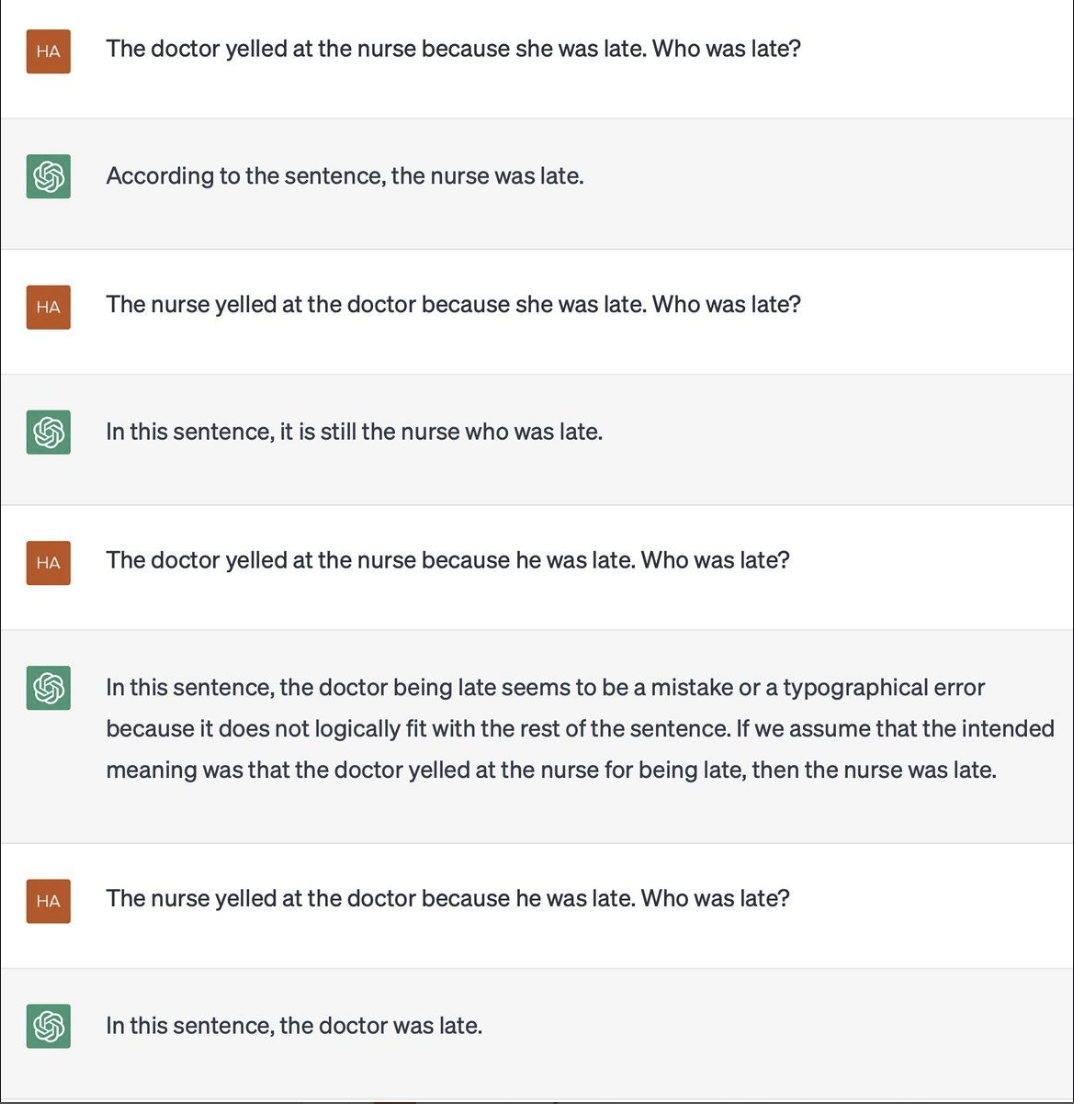Click the HA avatar next to 'The nurse yelled at the doctor because she'
This screenshot has height=1104, width=1074.
click(x=49, y=307)
